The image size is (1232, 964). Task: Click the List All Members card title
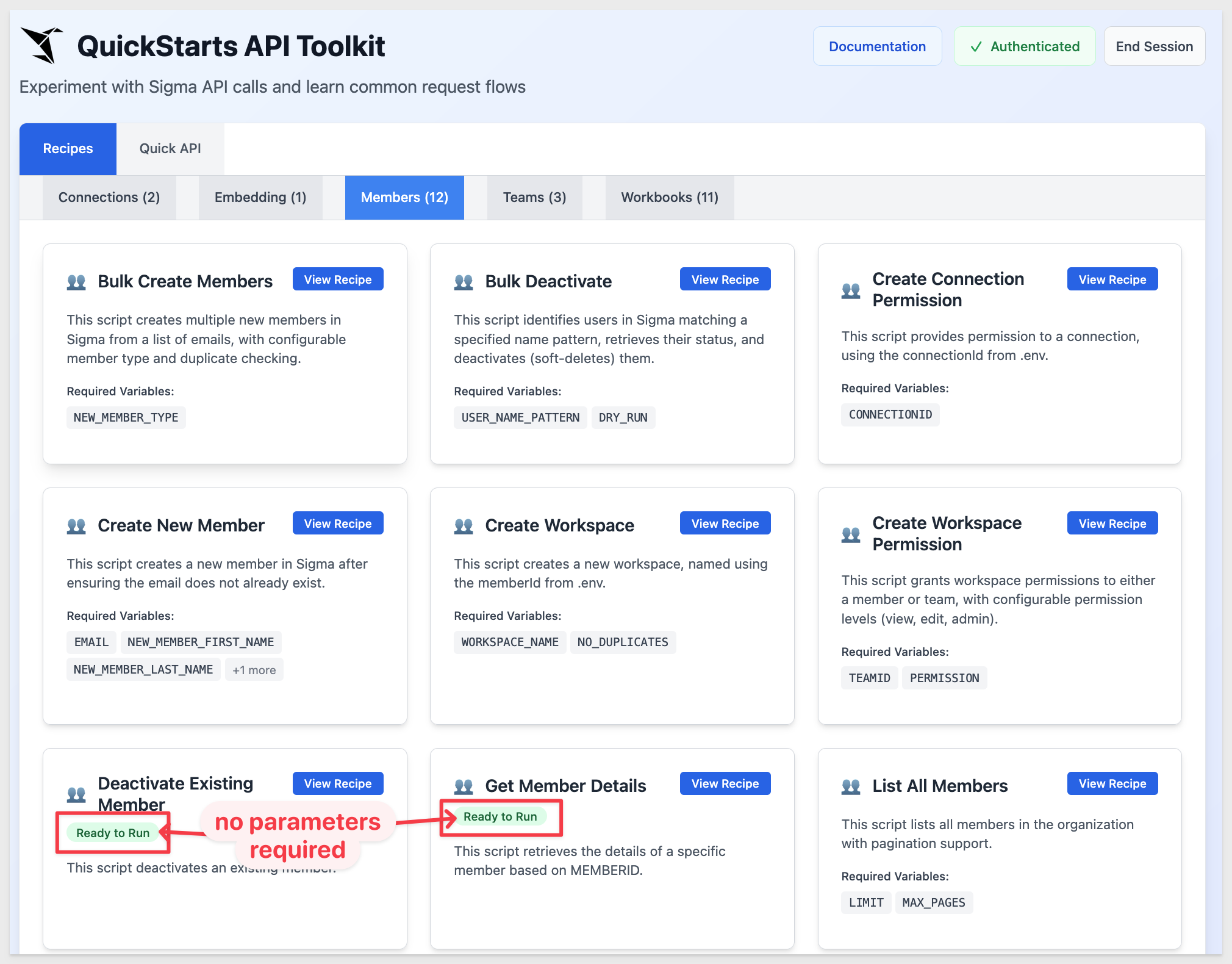click(940, 786)
